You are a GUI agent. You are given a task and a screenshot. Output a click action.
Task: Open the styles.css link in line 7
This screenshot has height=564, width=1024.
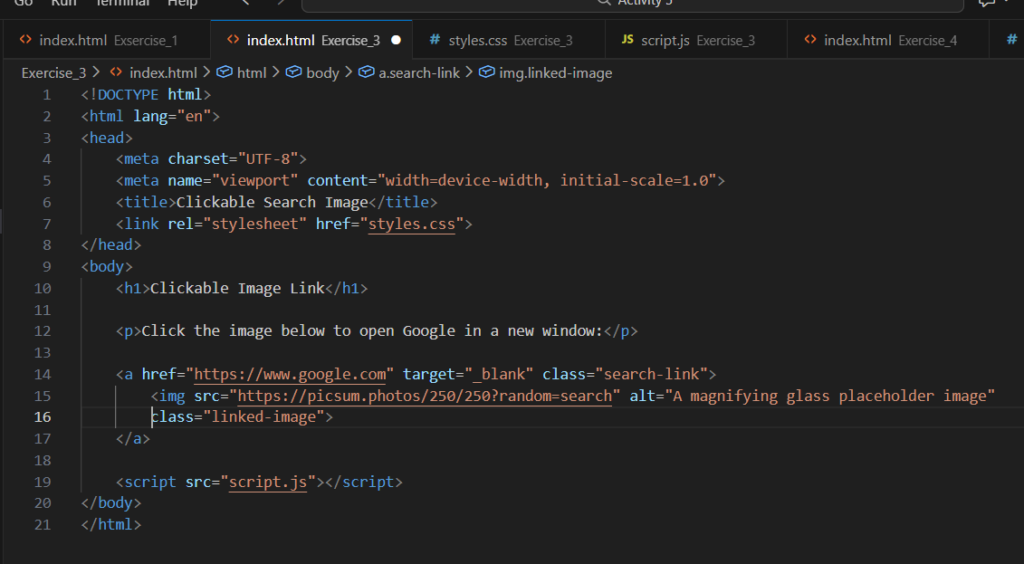pyautogui.click(x=411, y=224)
